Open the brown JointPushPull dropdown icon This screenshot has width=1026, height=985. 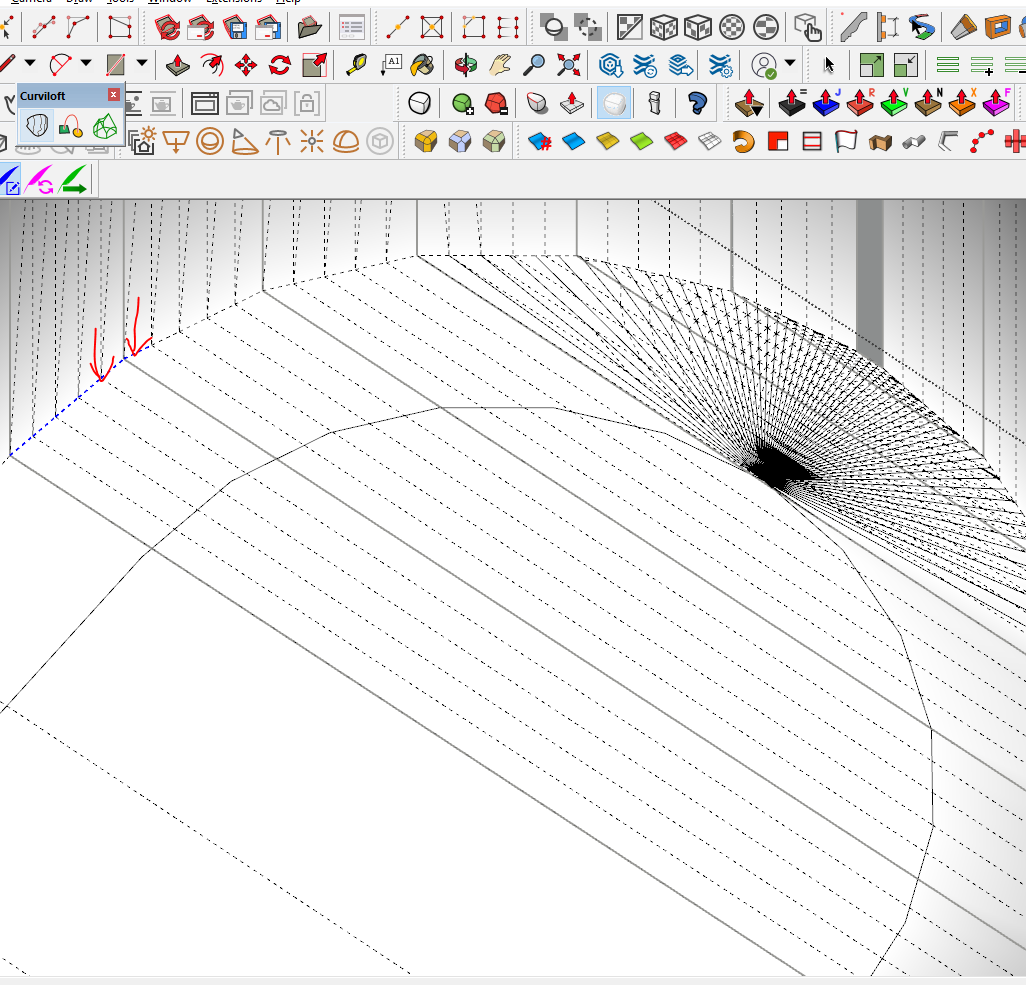749,103
